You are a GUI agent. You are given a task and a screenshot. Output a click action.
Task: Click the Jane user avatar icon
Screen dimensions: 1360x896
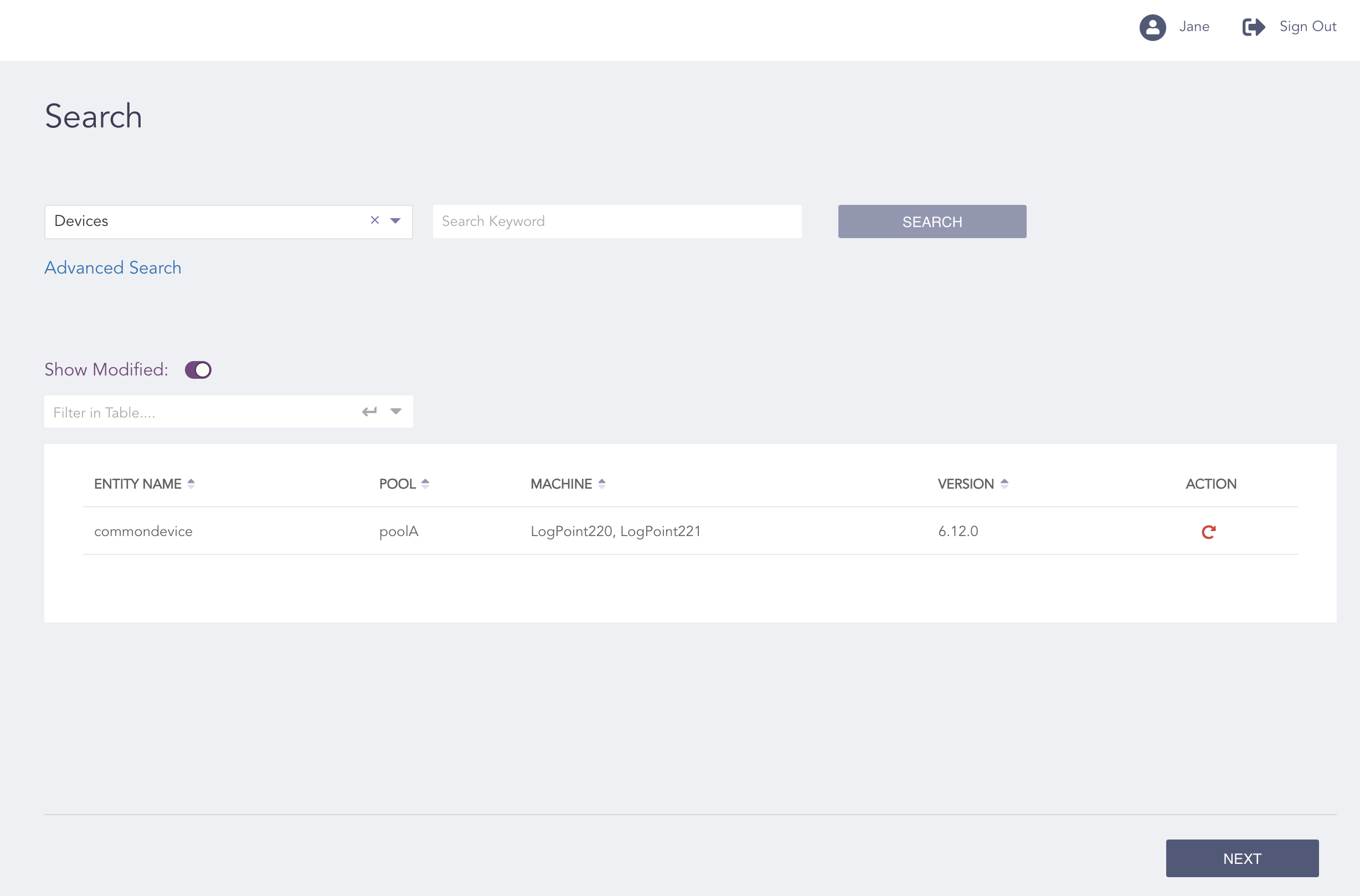point(1152,27)
